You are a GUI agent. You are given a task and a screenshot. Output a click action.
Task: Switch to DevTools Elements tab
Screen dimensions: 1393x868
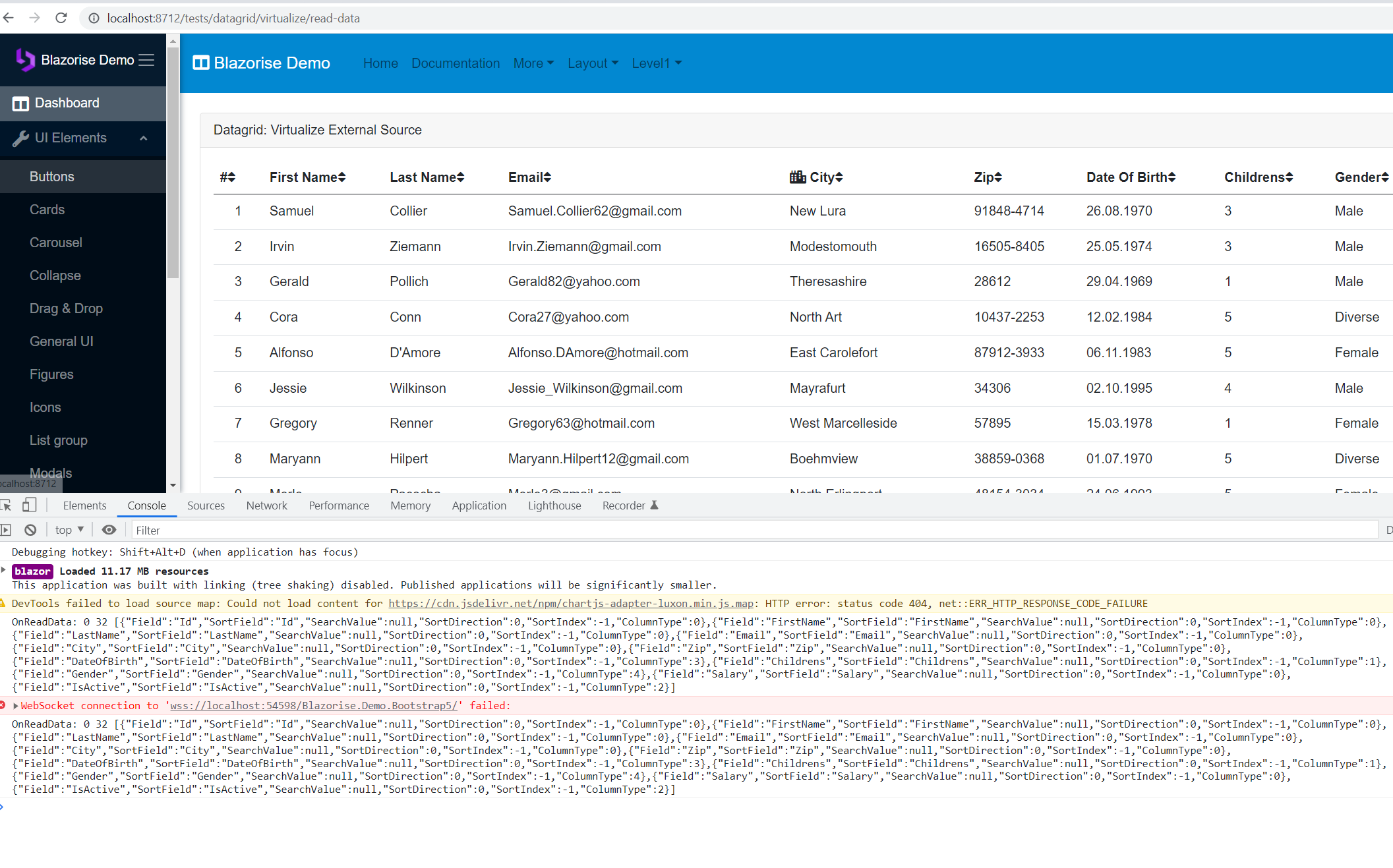[x=84, y=506]
